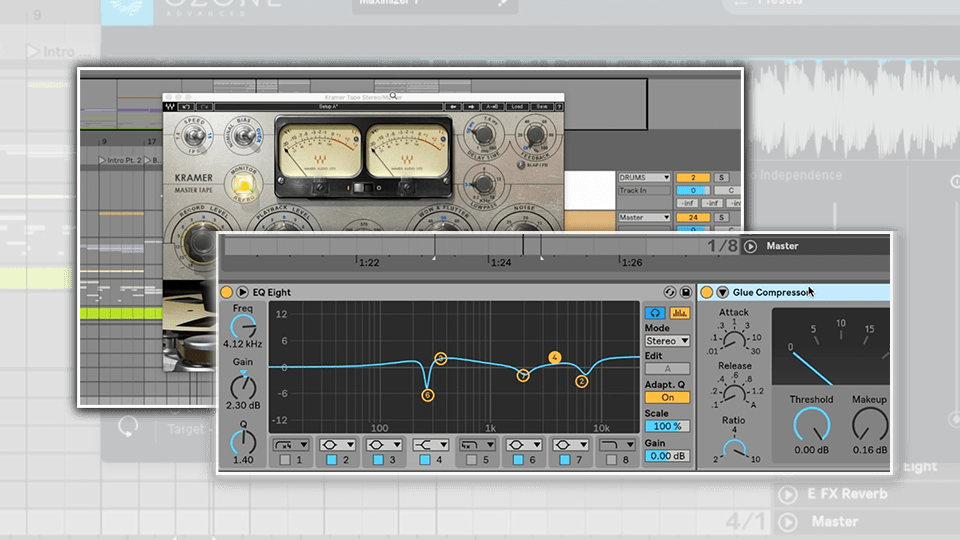The image size is (960, 540).
Task: Click the Glue Compressor Release knob
Action: point(734,392)
